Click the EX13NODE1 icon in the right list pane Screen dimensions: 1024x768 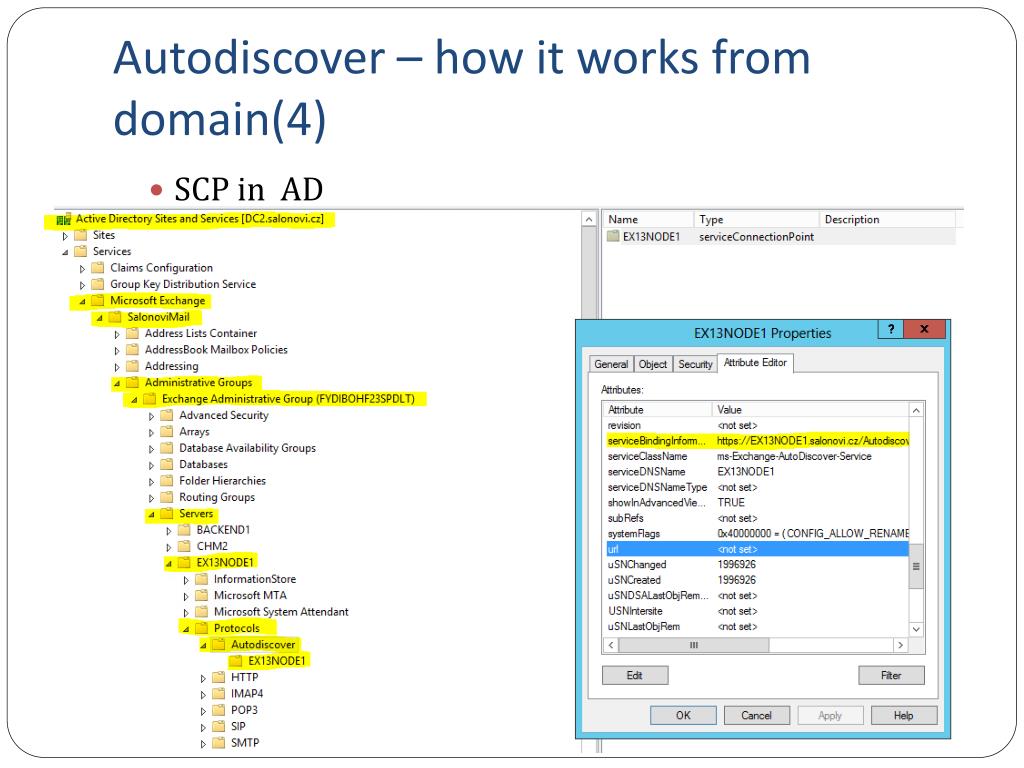pyautogui.click(x=613, y=236)
